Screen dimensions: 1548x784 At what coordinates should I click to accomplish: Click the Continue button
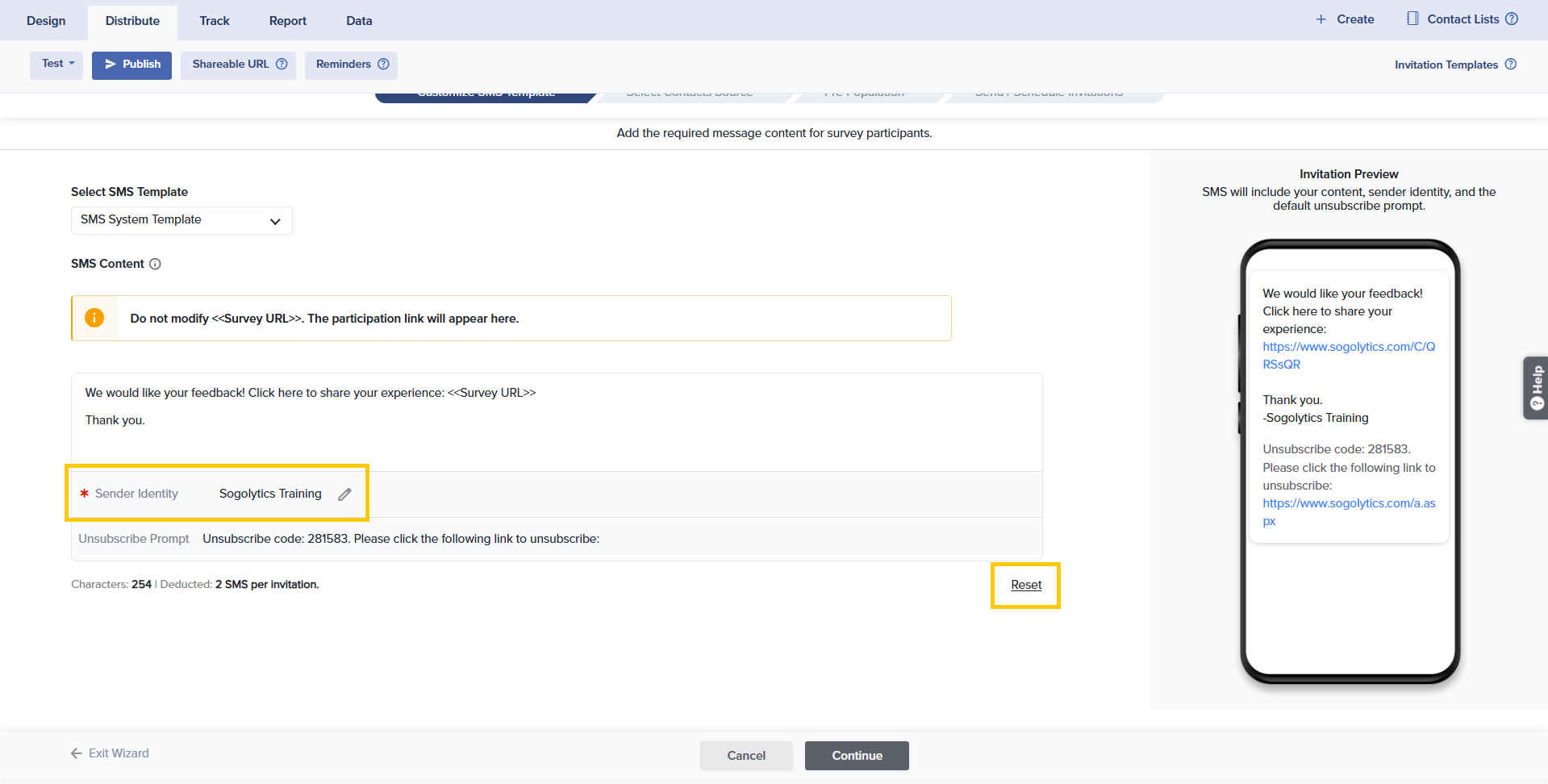click(857, 756)
